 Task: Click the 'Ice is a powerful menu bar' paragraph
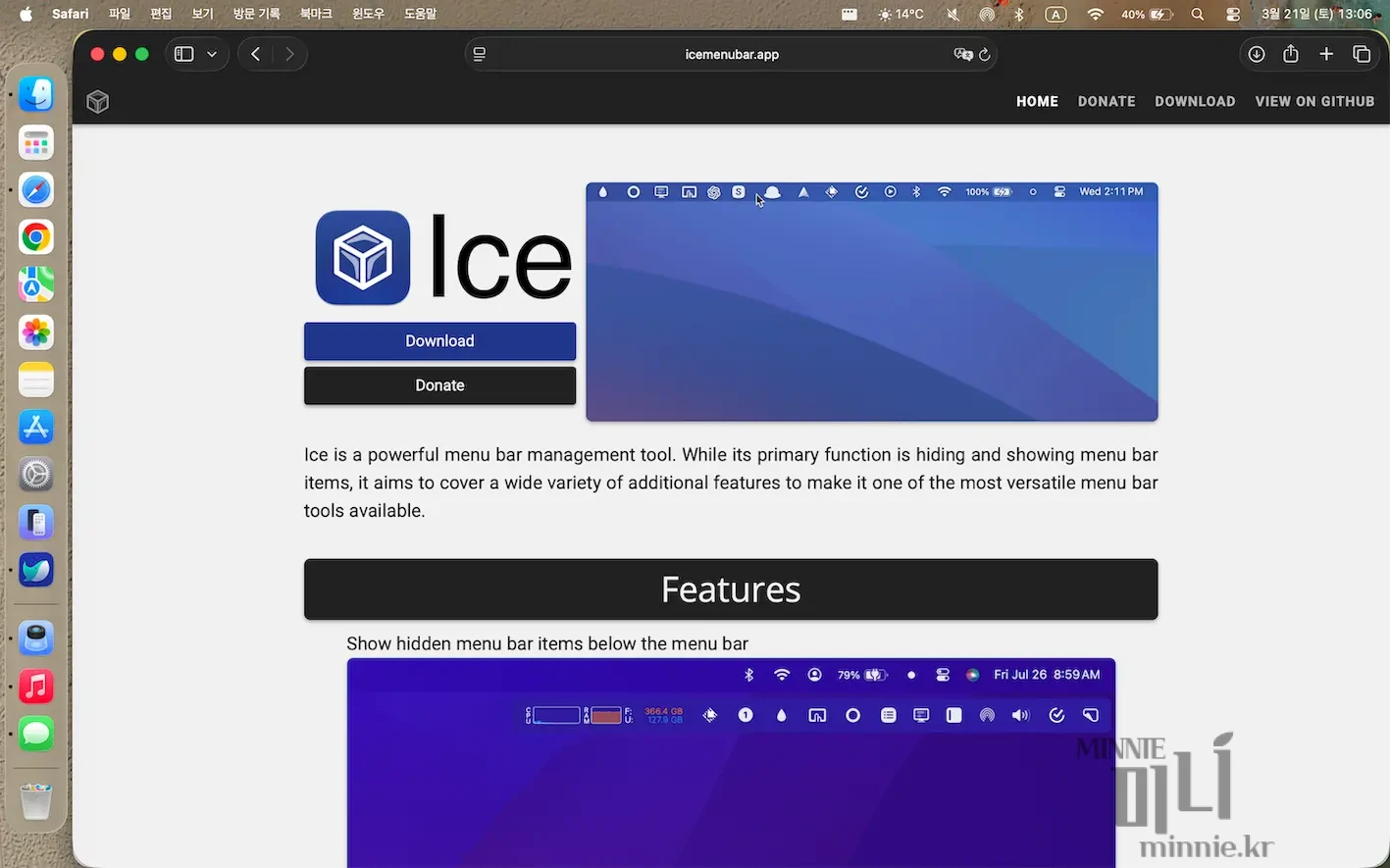(x=731, y=483)
